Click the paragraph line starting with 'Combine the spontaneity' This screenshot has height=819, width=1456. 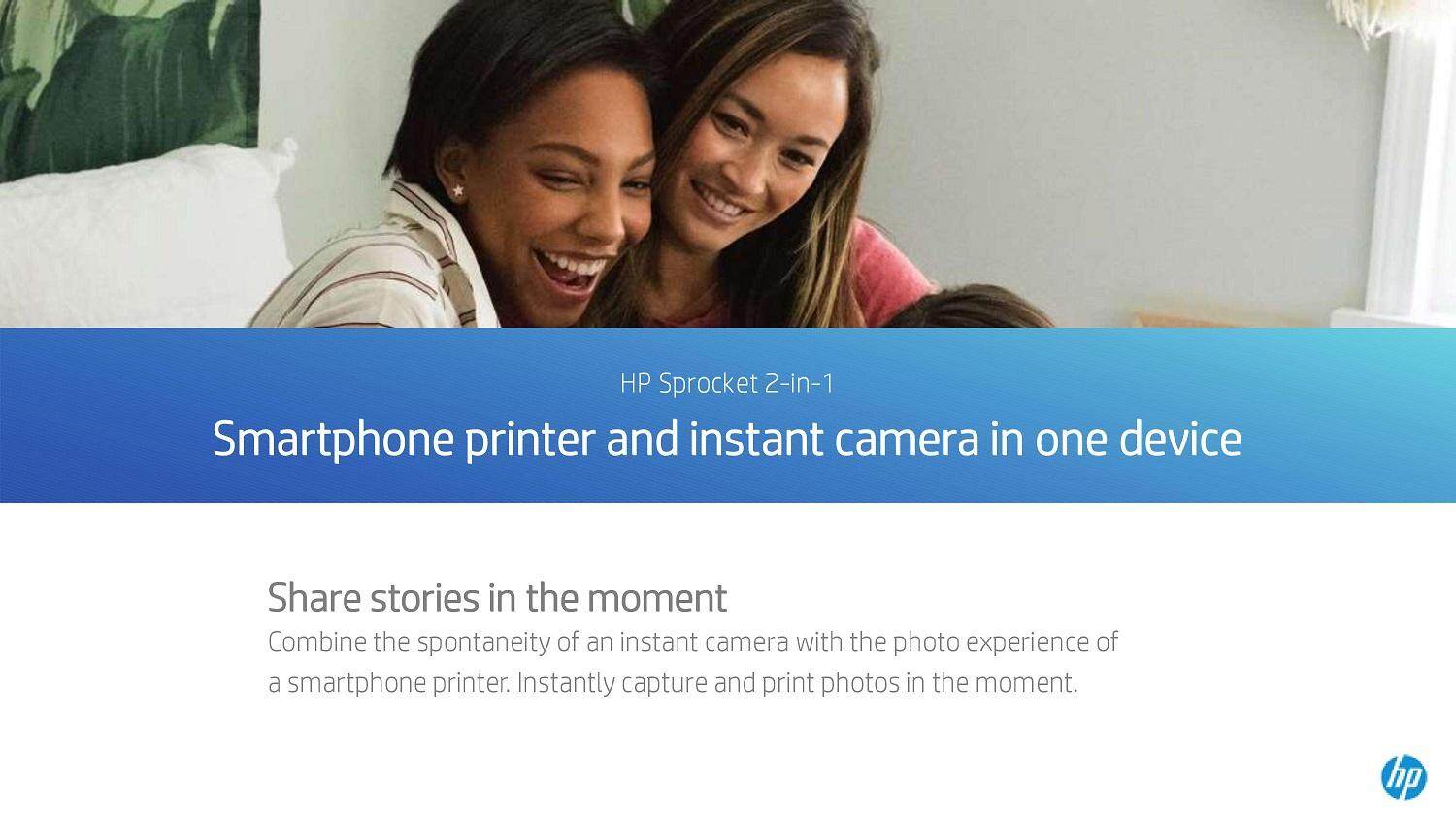[x=693, y=642]
